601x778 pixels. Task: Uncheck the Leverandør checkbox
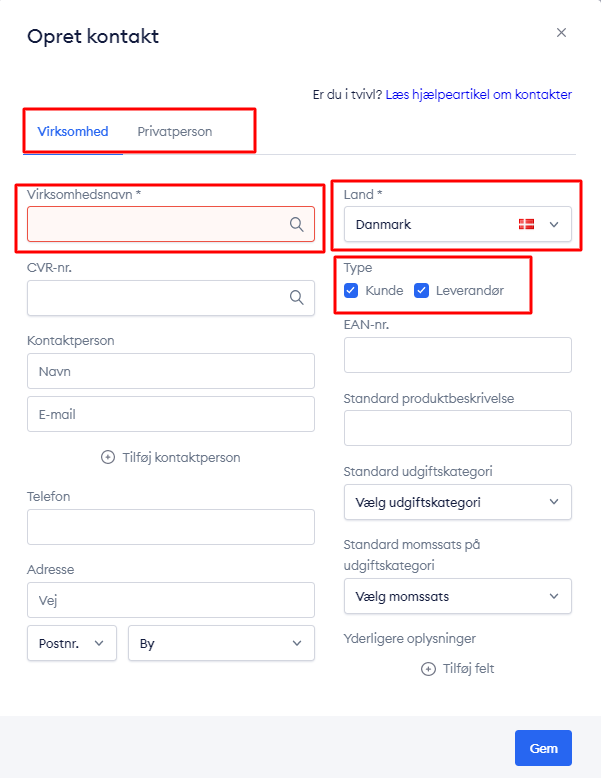pyautogui.click(x=421, y=290)
